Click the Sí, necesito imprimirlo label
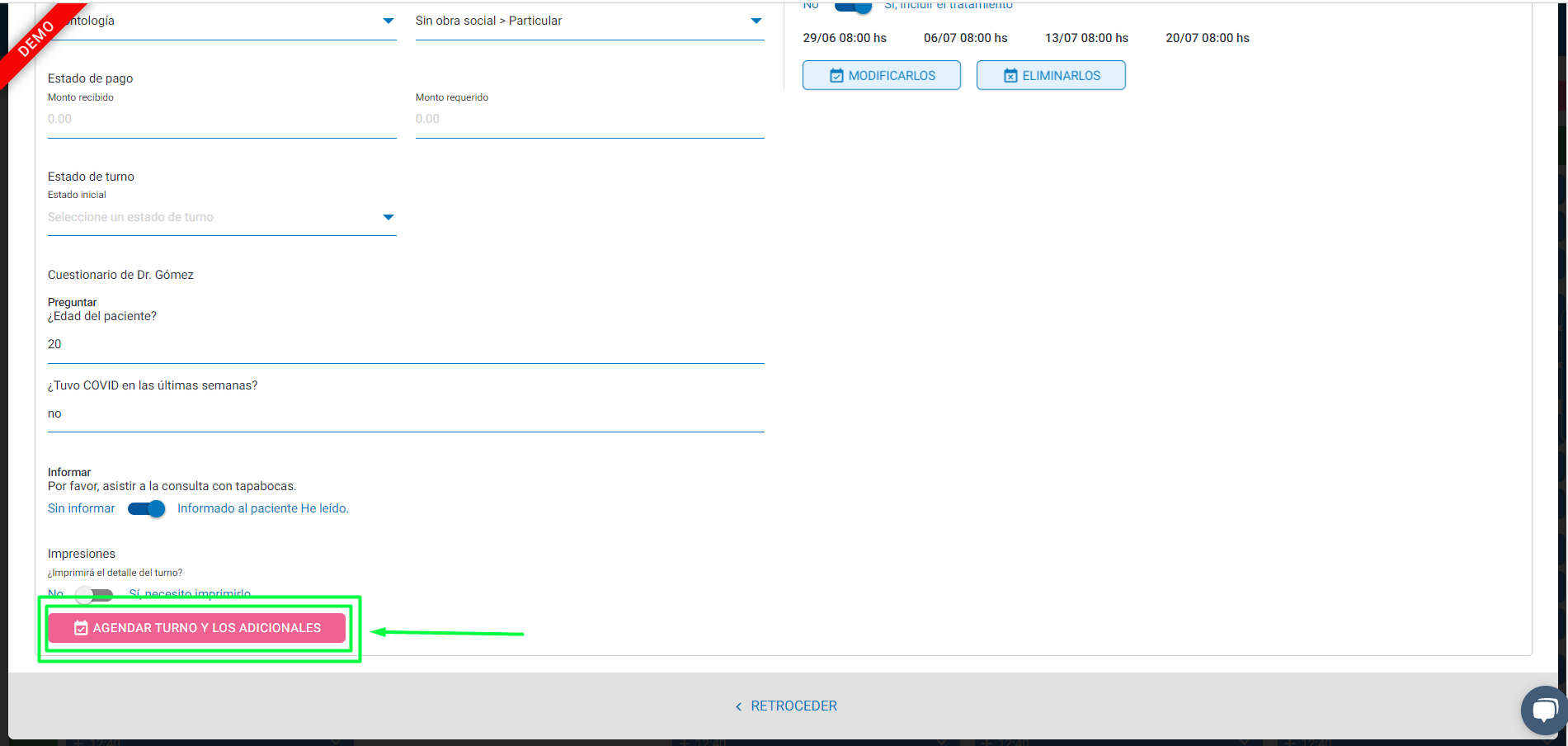 (x=190, y=594)
